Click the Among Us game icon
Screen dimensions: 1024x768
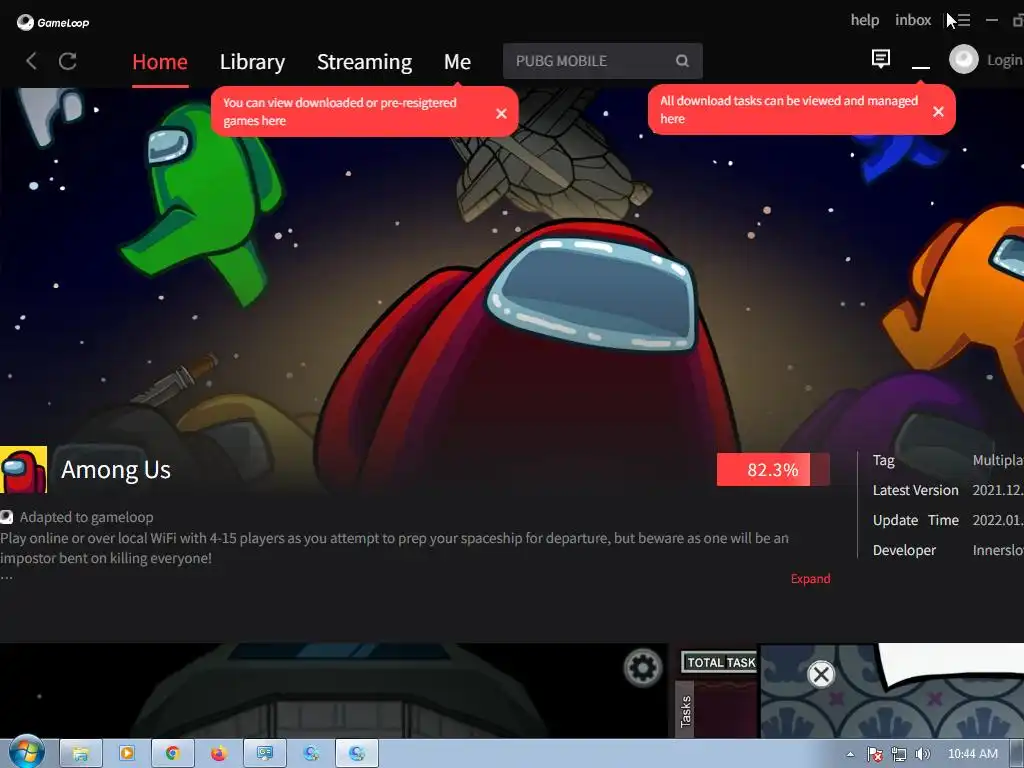(x=24, y=470)
